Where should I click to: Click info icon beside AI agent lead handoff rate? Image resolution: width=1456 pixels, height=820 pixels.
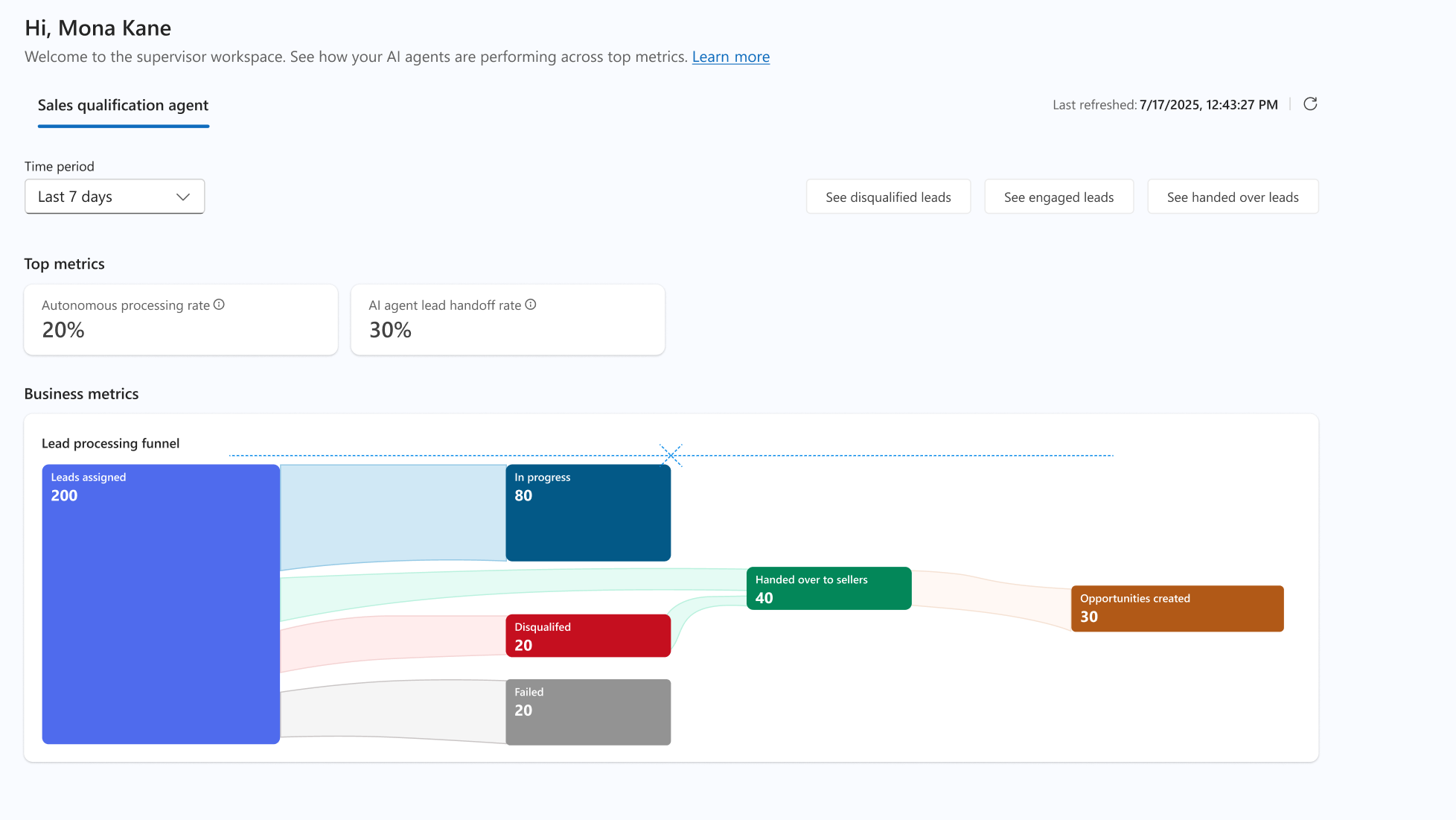(531, 305)
